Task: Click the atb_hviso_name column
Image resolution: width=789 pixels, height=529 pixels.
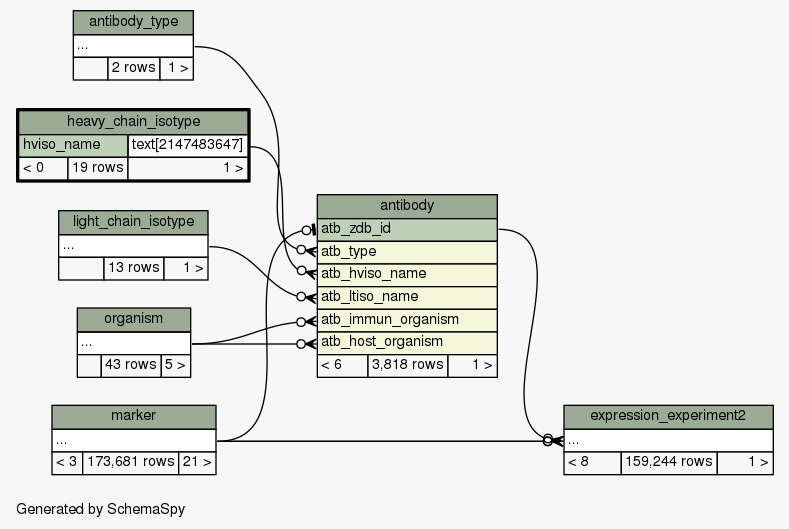Action: pyautogui.click(x=407, y=274)
